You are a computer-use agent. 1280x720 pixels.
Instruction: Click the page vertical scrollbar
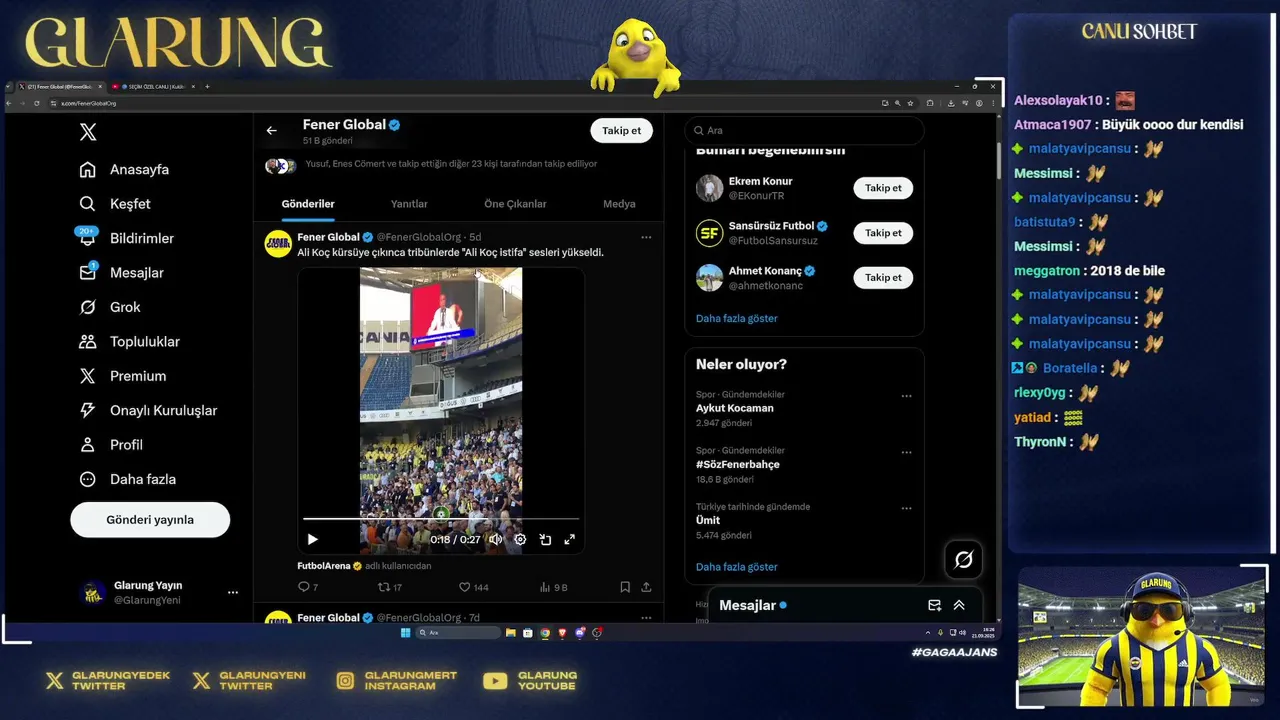click(997, 160)
